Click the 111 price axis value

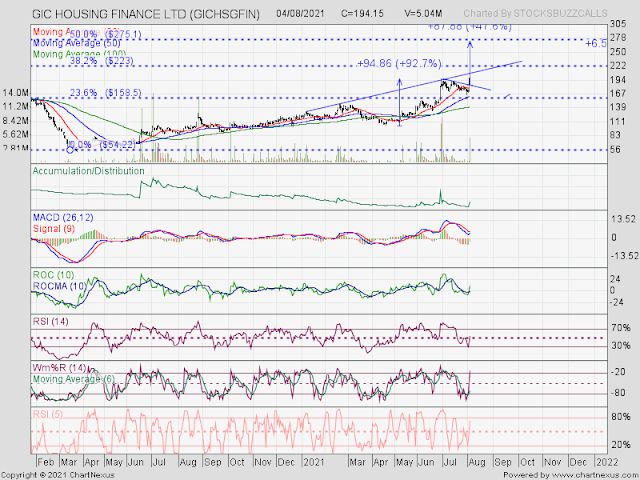click(618, 122)
